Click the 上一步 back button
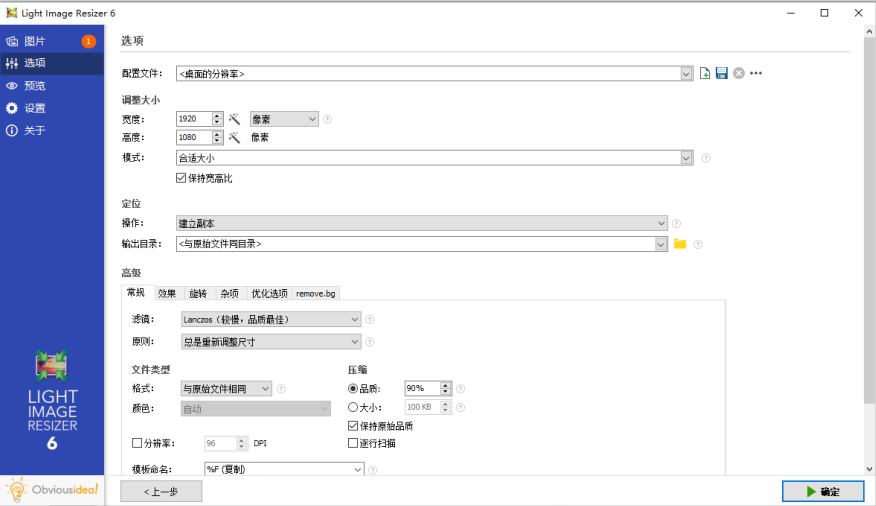 [161, 491]
